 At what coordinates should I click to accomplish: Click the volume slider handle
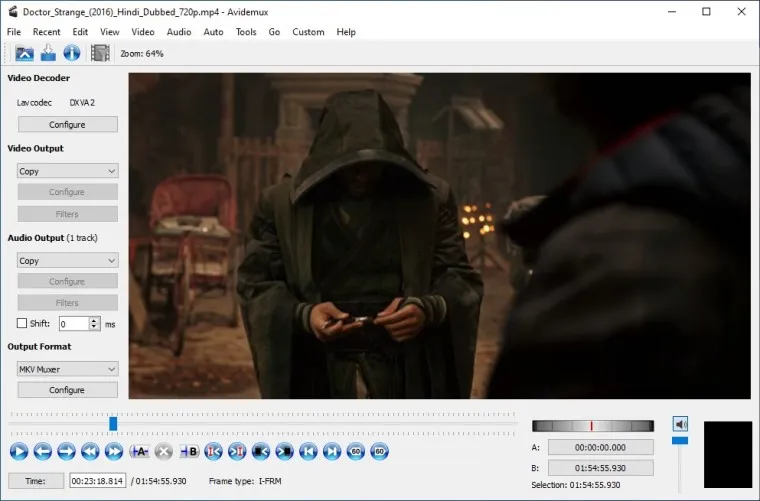[680, 440]
